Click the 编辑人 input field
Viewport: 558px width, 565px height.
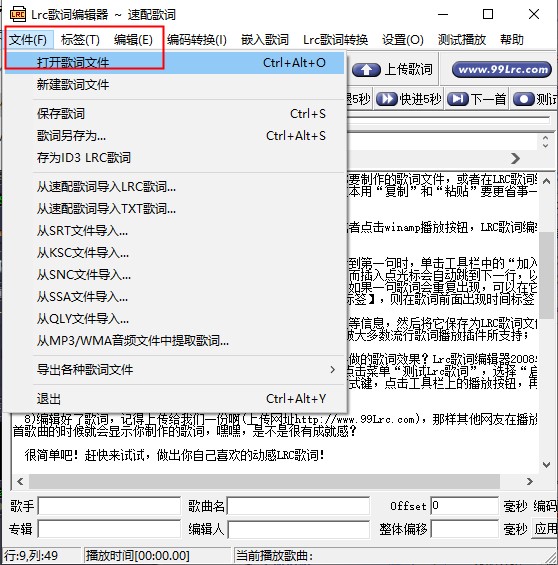pyautogui.click(x=298, y=529)
